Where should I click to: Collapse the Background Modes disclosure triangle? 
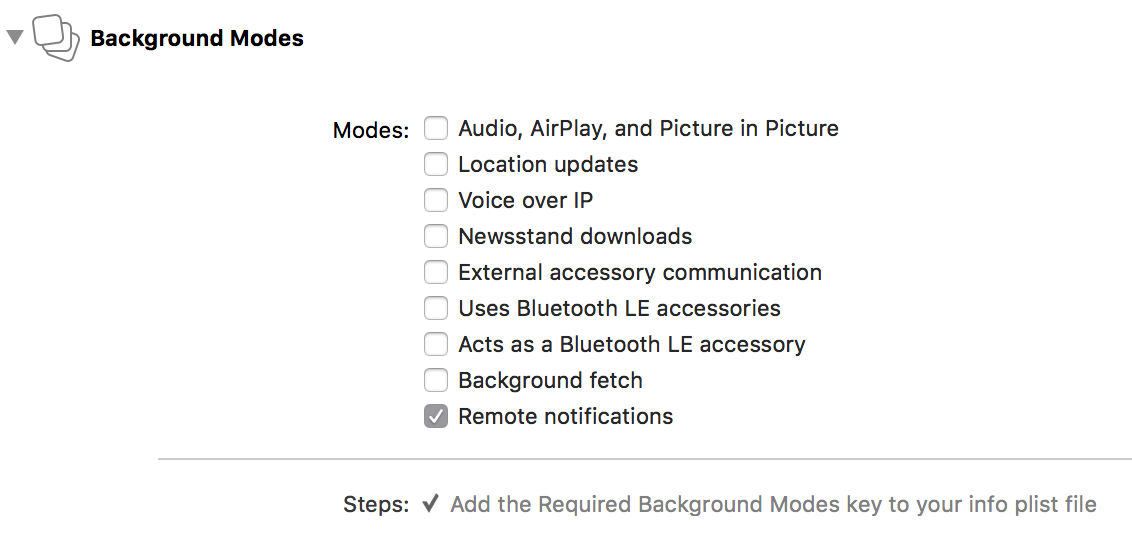coord(14,37)
